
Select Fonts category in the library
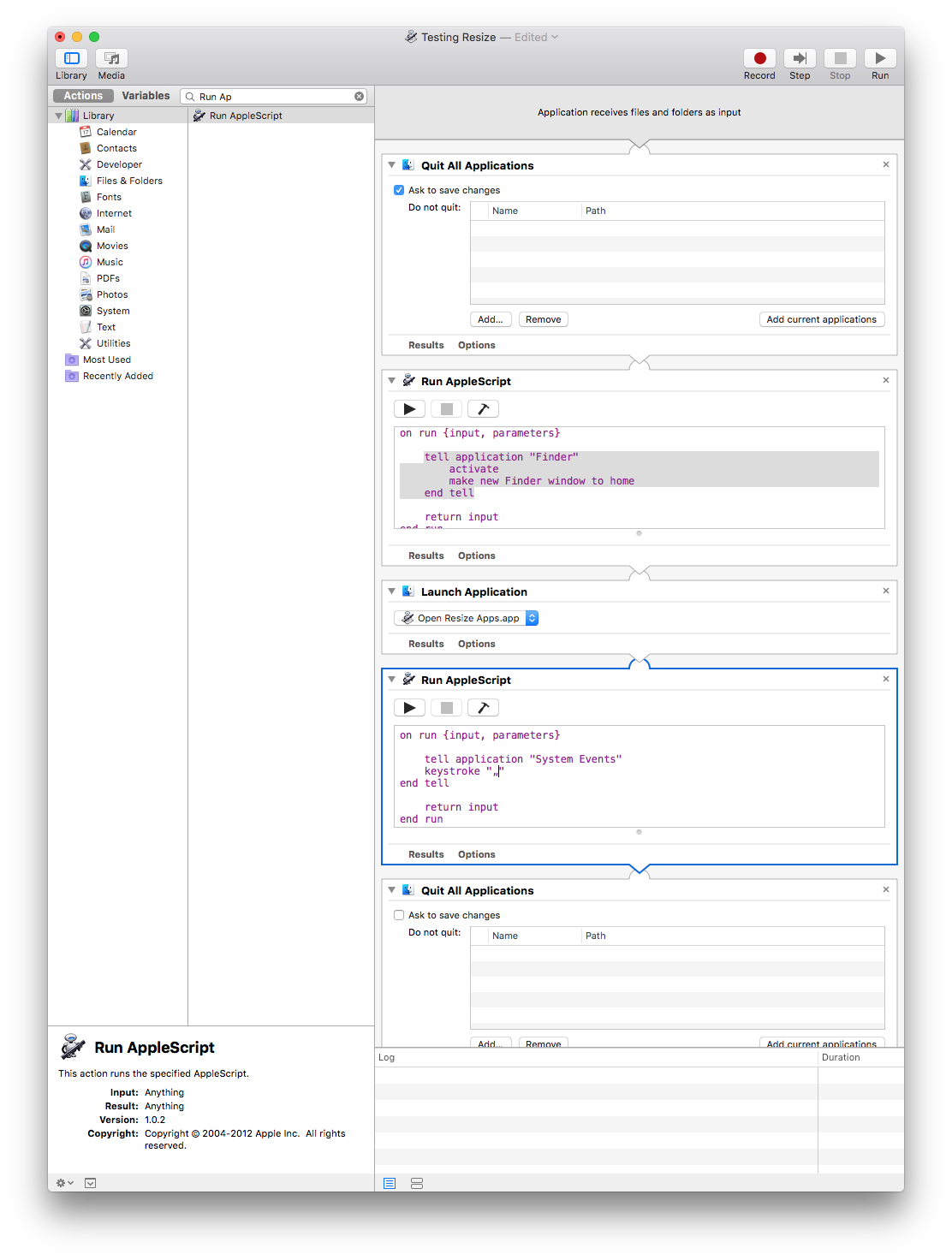pyautogui.click(x=109, y=197)
